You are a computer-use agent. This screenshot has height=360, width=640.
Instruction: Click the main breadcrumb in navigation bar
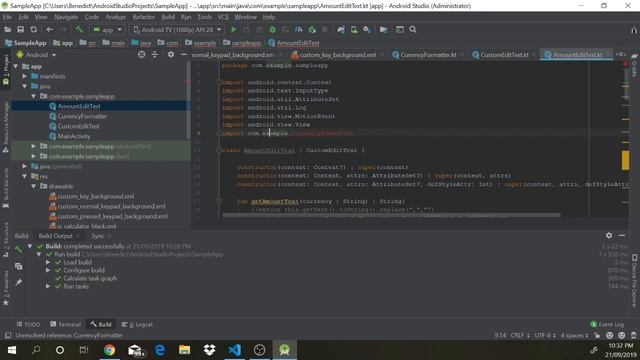(x=114, y=43)
